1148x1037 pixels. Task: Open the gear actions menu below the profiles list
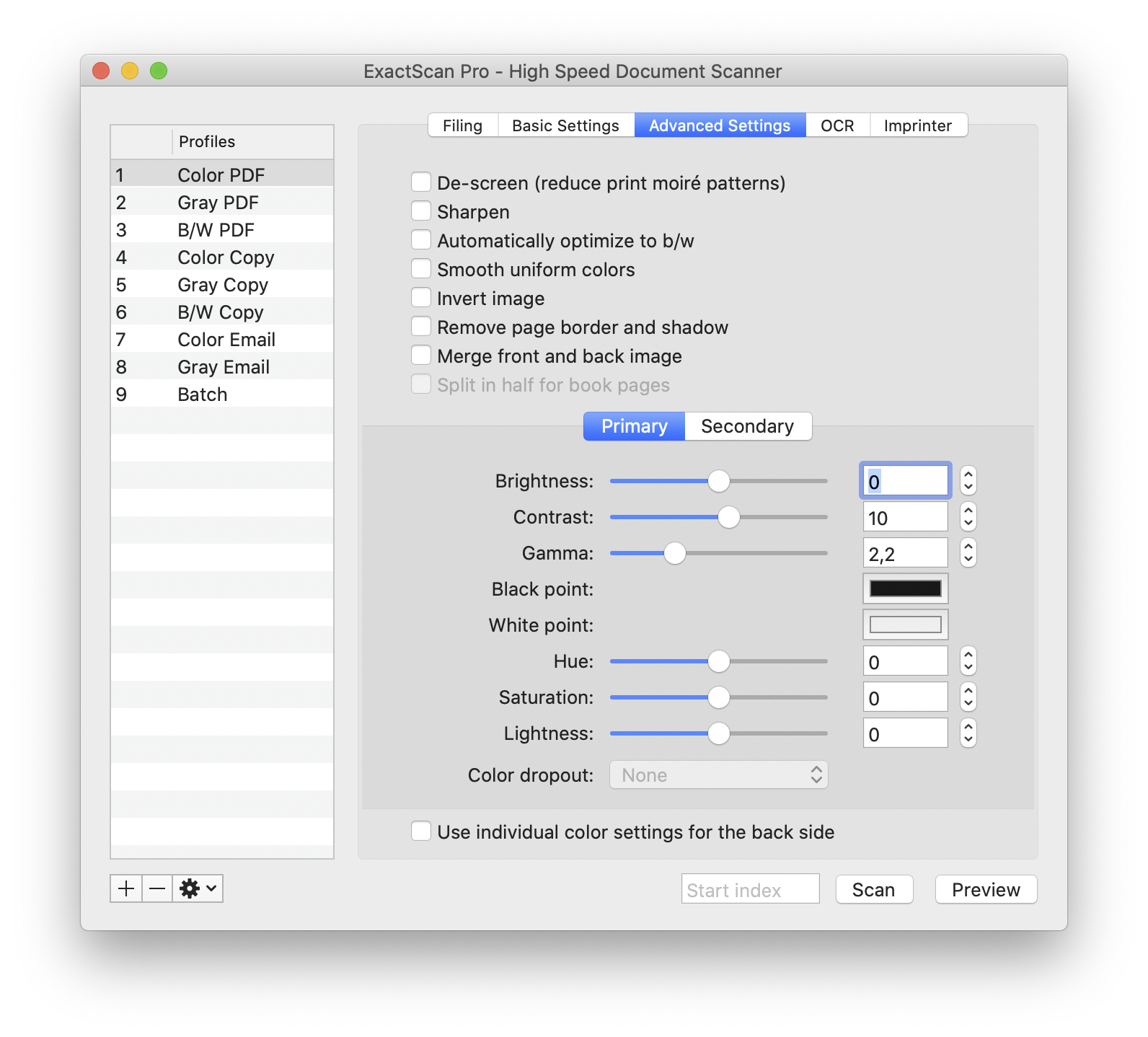tap(198, 888)
